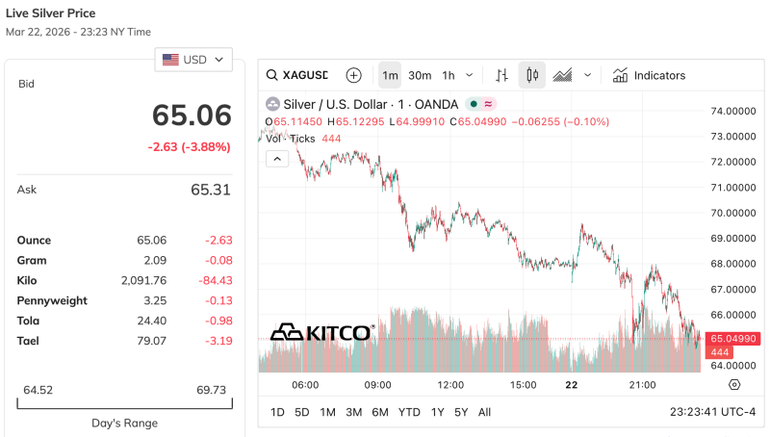Screen dimensions: 770x437
Task: Toggle the 1h interval button
Action: (x=448, y=75)
